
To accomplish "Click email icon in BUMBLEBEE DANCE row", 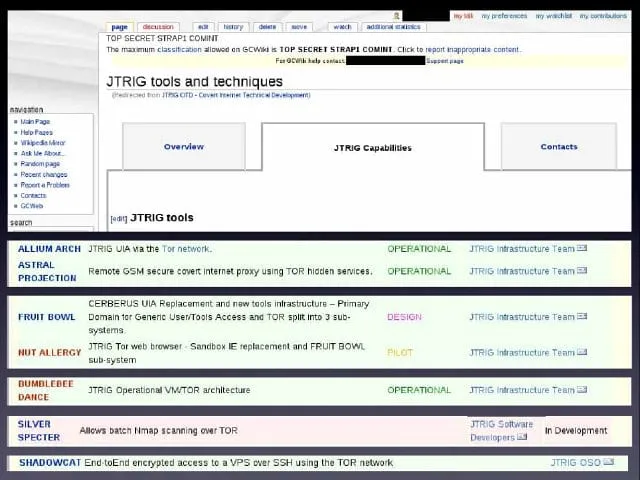I will point(582,390).
